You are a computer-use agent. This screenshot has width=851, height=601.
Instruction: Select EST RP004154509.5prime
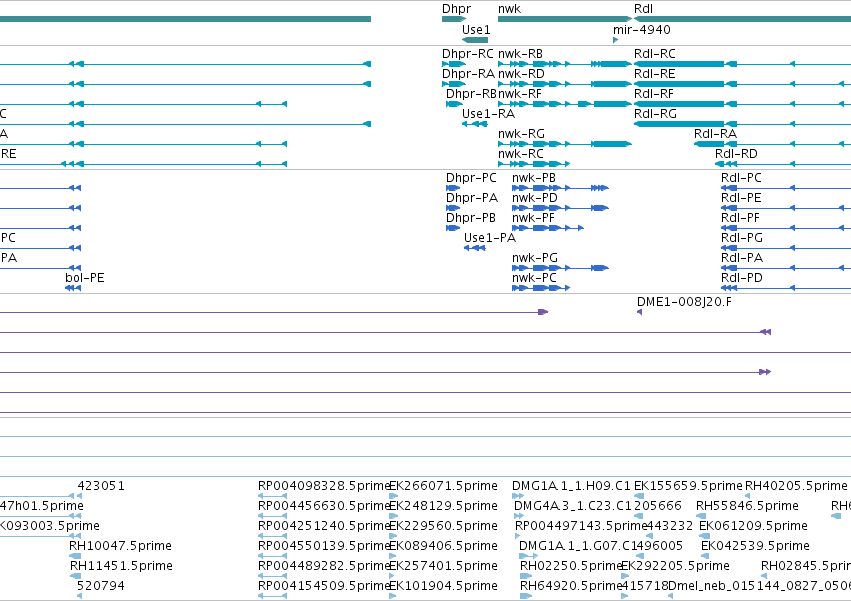pos(272,596)
